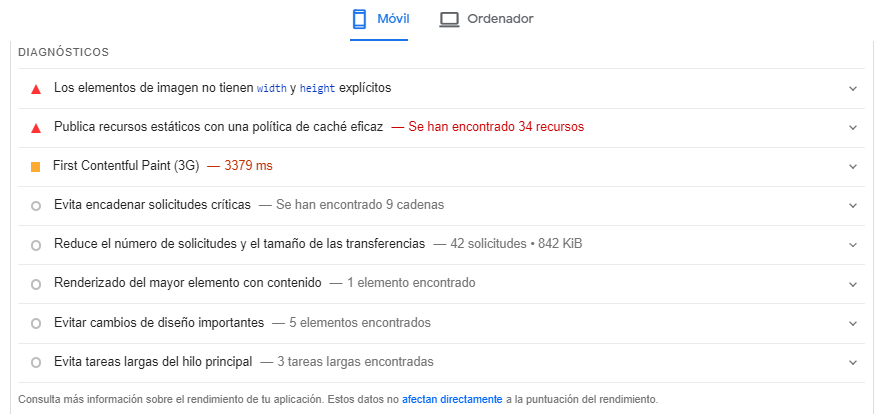Switch to the Ordenador tab
Image resolution: width=881 pixels, height=414 pixels.
click(x=500, y=19)
